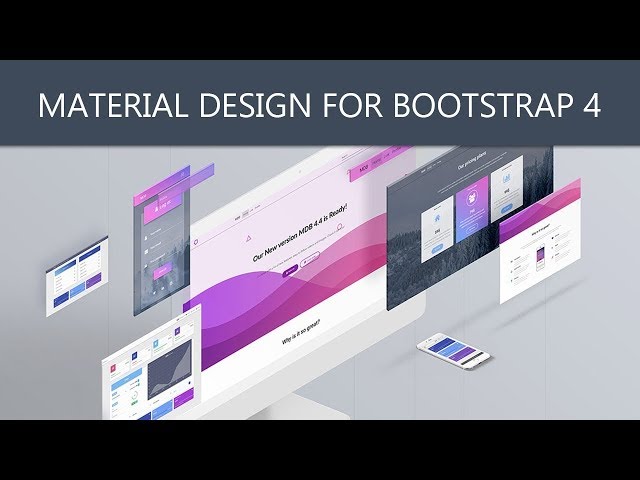The width and height of the screenshot is (640, 480).
Task: Click the bar chart icon in the pricing card
Action: tap(507, 178)
